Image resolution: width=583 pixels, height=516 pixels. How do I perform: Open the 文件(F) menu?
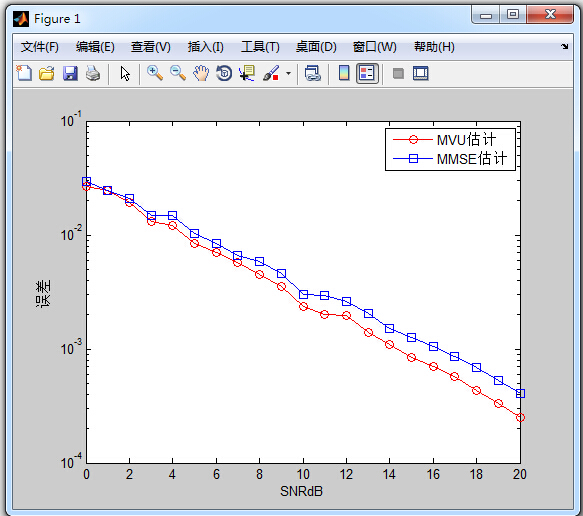point(39,47)
